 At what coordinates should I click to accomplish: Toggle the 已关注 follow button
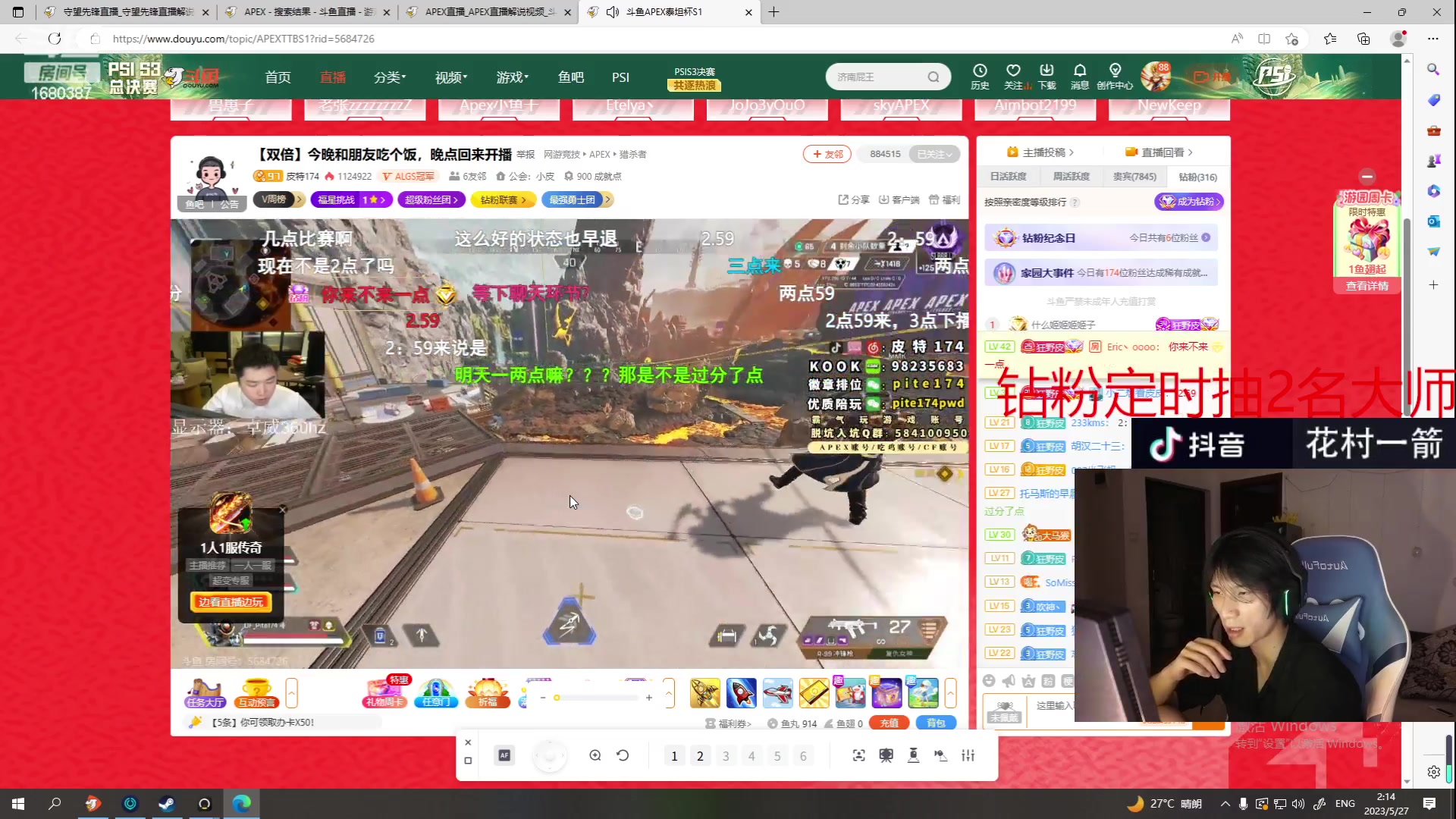[934, 154]
